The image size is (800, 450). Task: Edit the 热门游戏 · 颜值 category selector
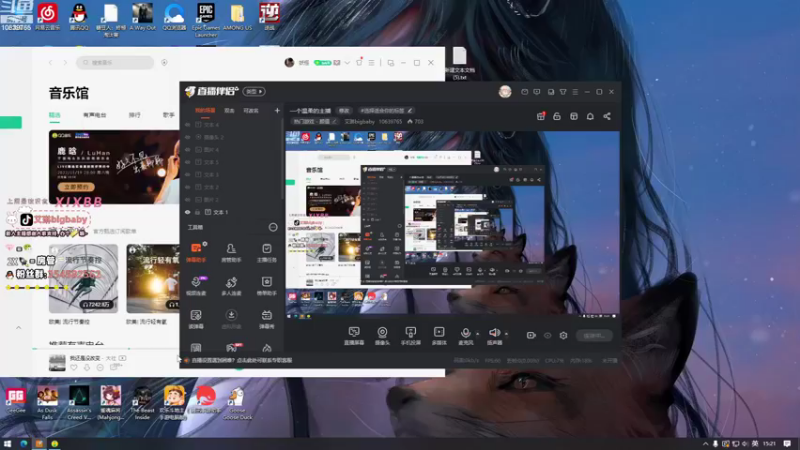(315, 121)
